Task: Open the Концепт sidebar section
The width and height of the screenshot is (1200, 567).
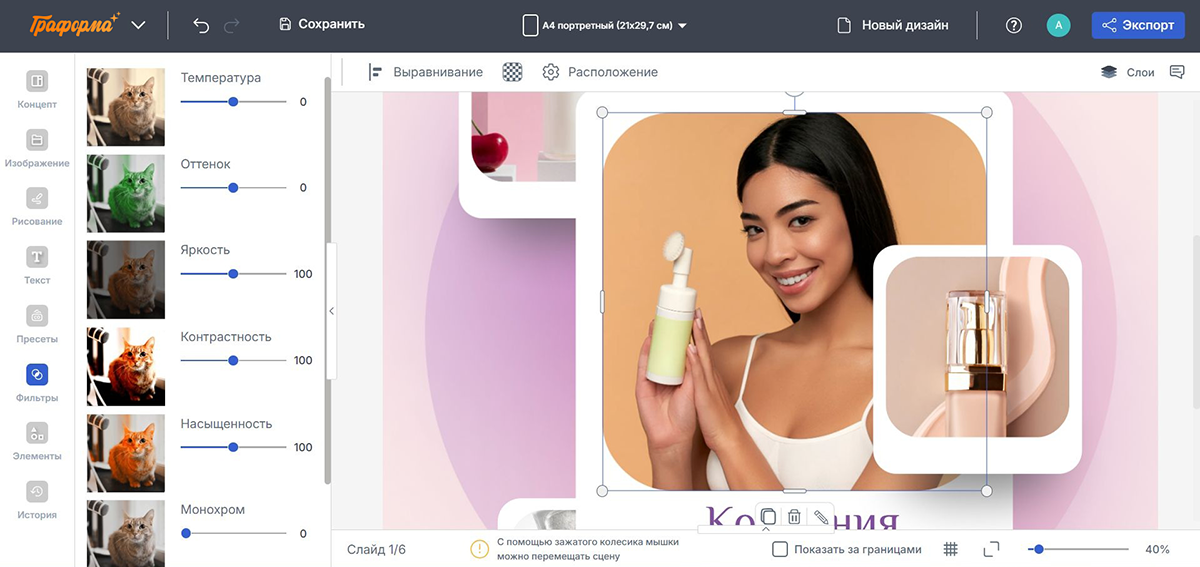Action: pos(37,89)
